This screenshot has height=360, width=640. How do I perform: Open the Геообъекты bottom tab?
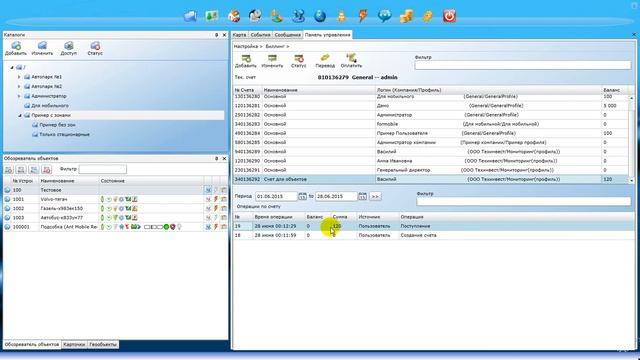(103, 344)
